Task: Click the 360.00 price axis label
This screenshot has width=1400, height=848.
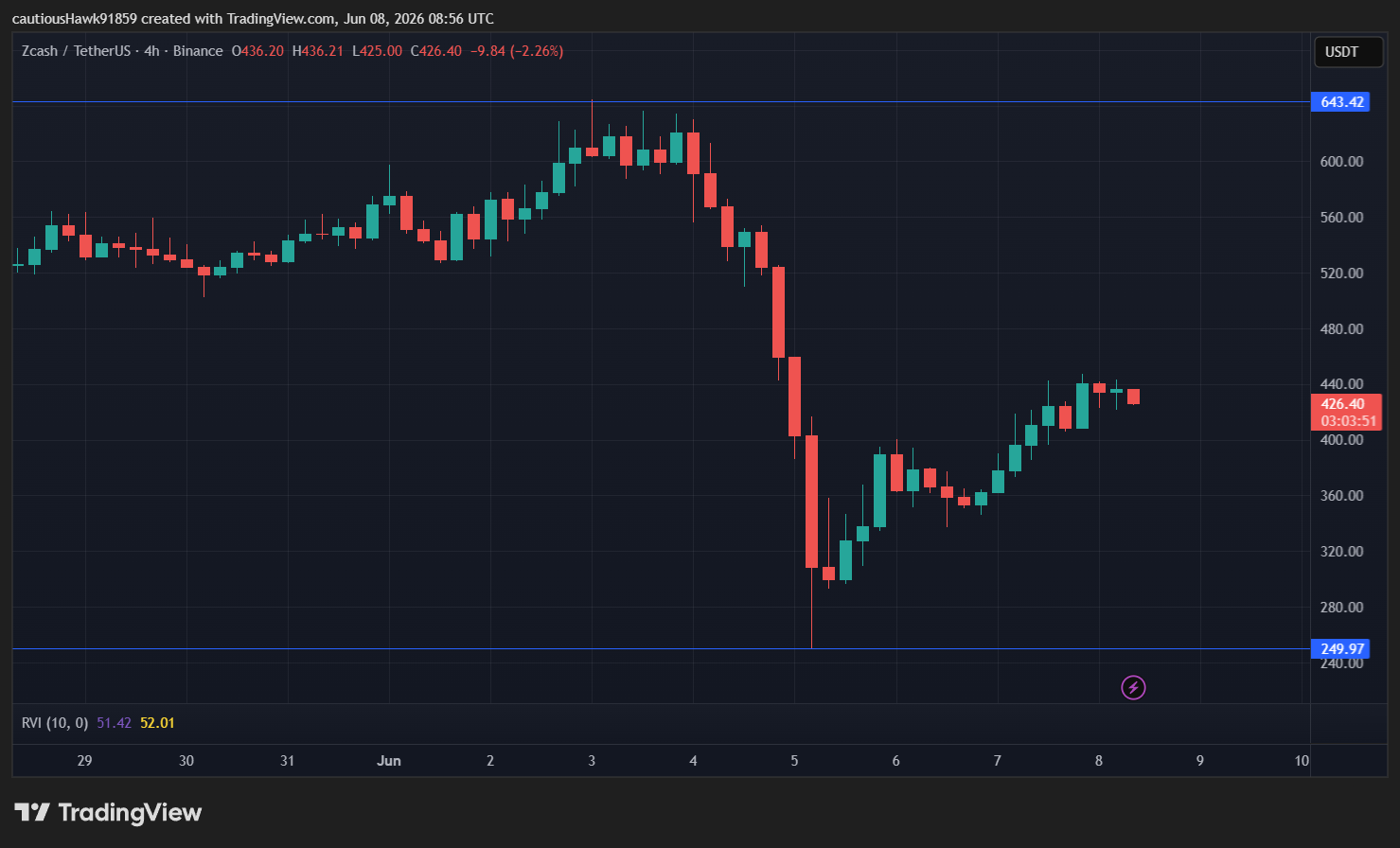Action: tap(1341, 496)
